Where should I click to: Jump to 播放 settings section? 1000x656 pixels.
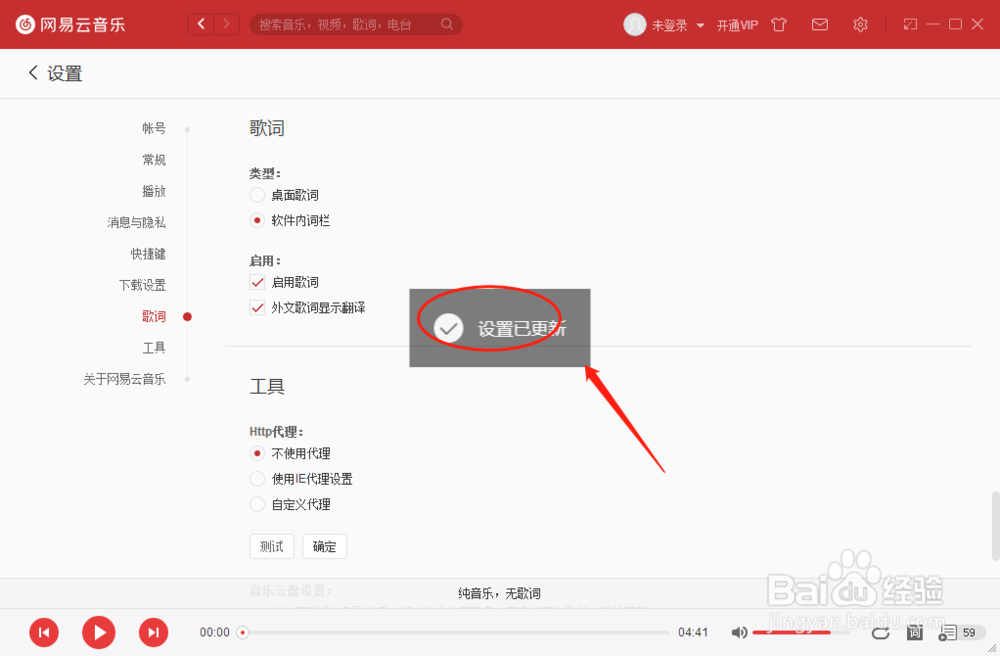(154, 191)
